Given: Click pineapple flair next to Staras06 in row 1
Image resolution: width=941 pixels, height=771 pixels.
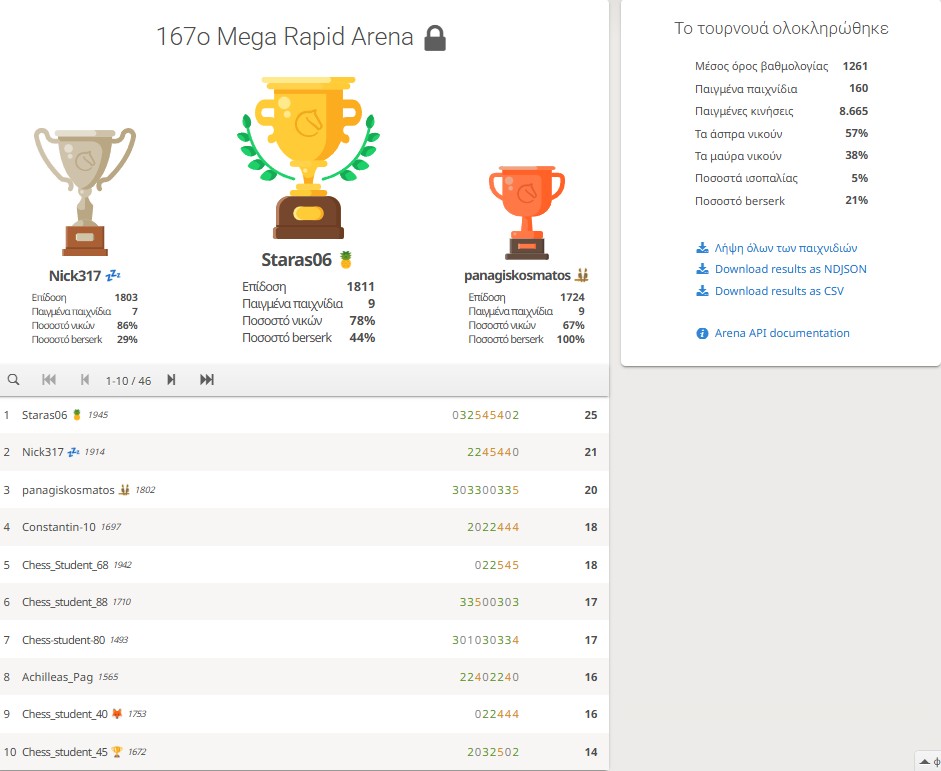Looking at the screenshot, I should 77,415.
